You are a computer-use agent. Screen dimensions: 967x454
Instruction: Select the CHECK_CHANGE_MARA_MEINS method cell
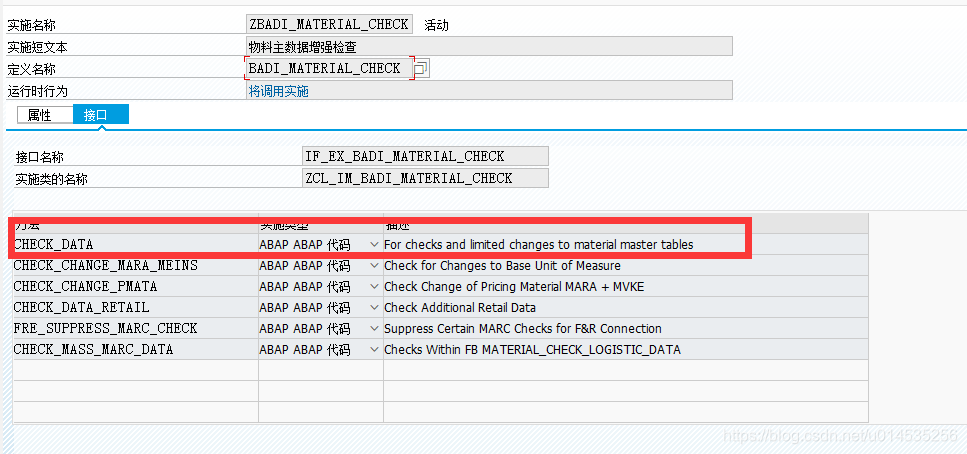(x=136, y=266)
